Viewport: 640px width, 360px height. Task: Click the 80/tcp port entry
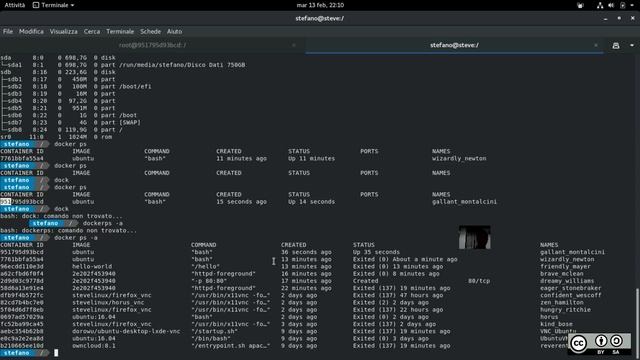pos(479,281)
